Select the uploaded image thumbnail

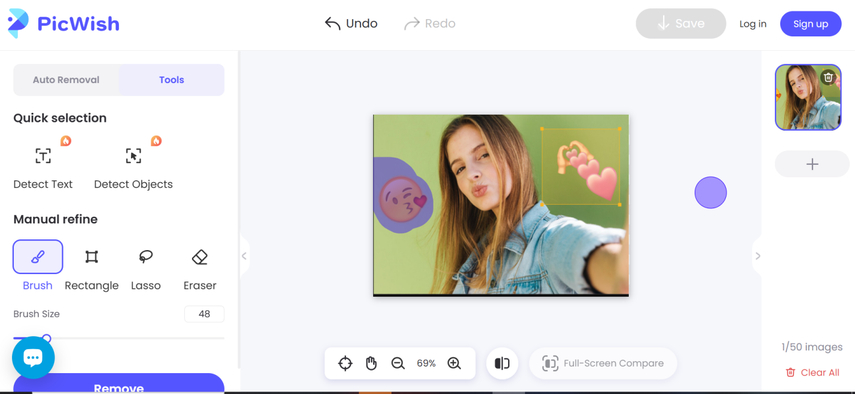808,98
